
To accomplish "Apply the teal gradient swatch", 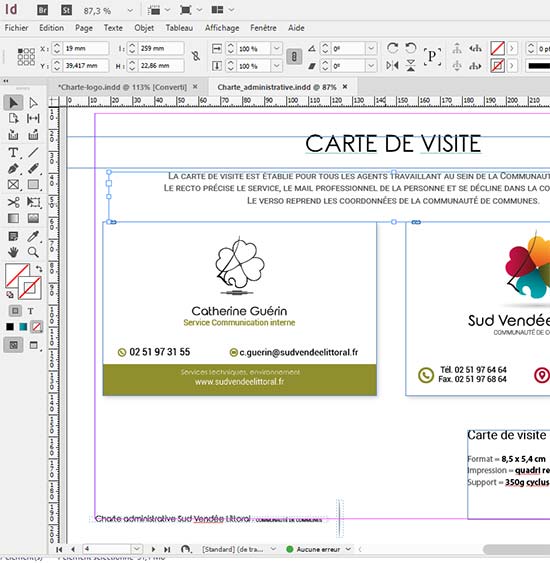I will (23, 326).
